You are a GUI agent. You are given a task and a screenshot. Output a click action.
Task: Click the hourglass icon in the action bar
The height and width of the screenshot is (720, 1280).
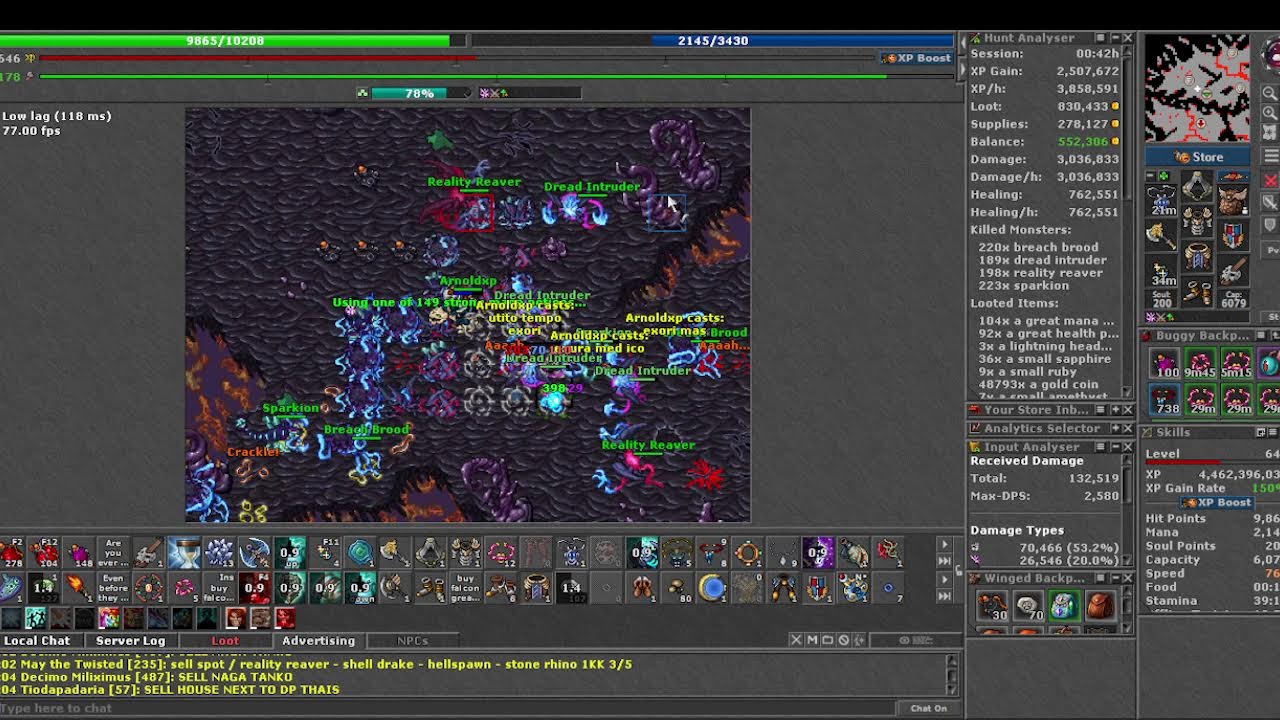coord(184,553)
